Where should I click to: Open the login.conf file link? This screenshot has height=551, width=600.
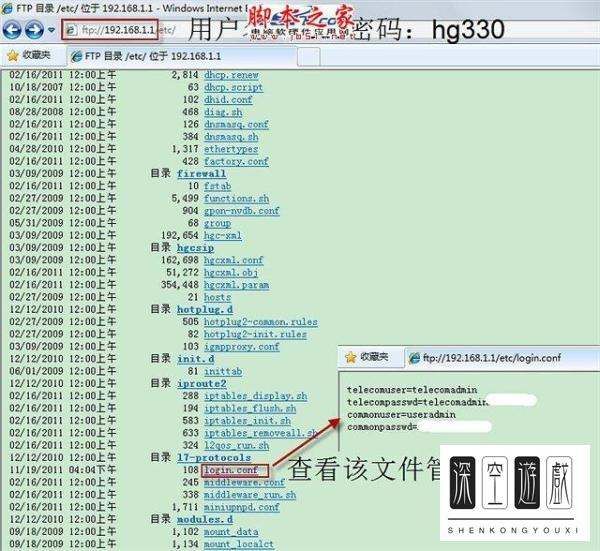(x=232, y=470)
